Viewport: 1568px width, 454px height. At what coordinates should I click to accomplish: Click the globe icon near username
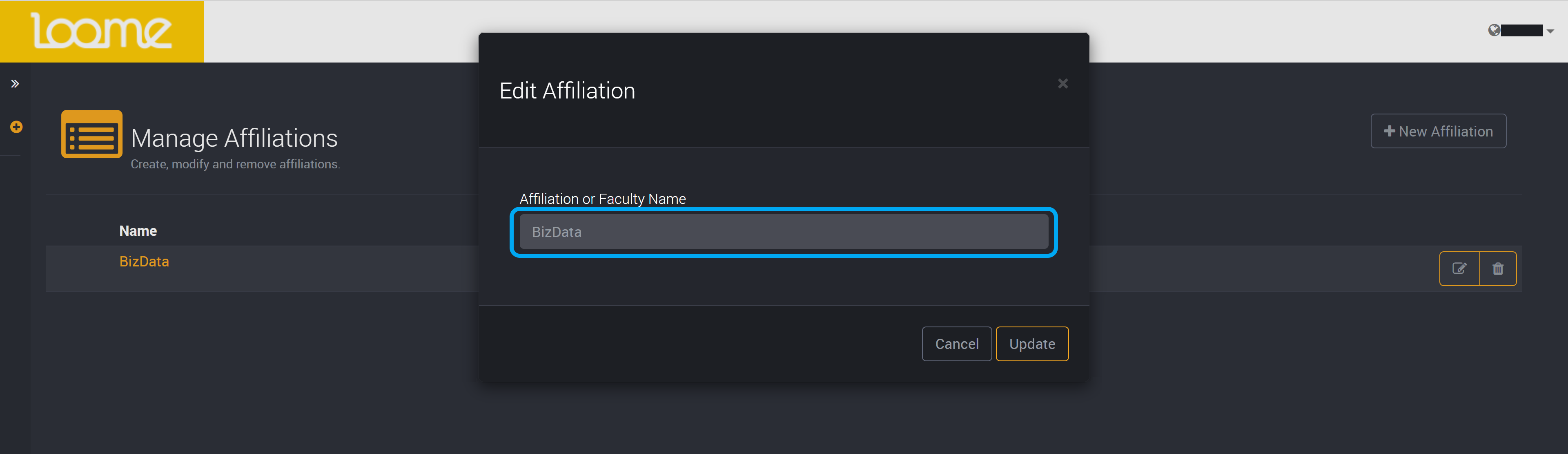[1494, 31]
